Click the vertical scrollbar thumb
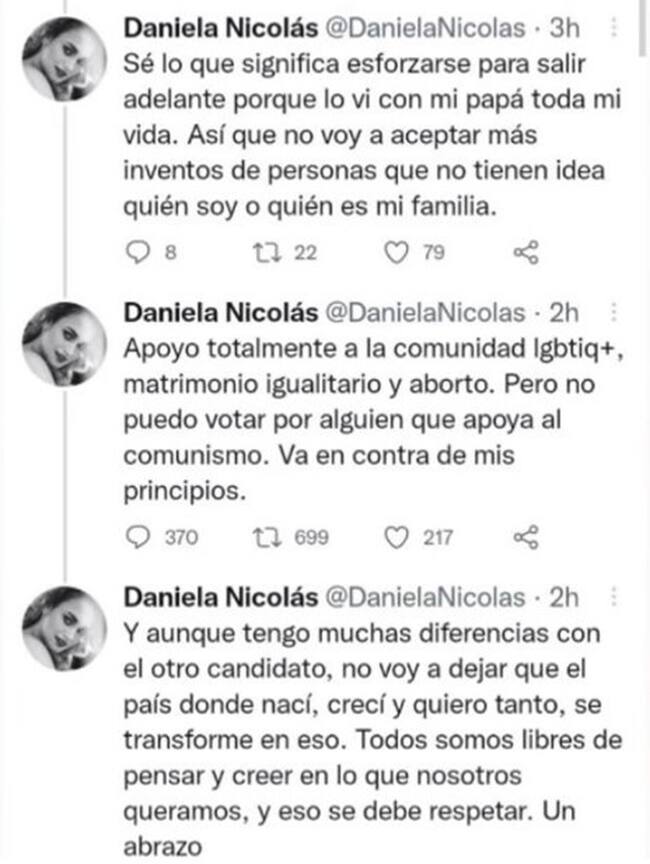Screen dimensions: 650x864 [x=643, y=30]
